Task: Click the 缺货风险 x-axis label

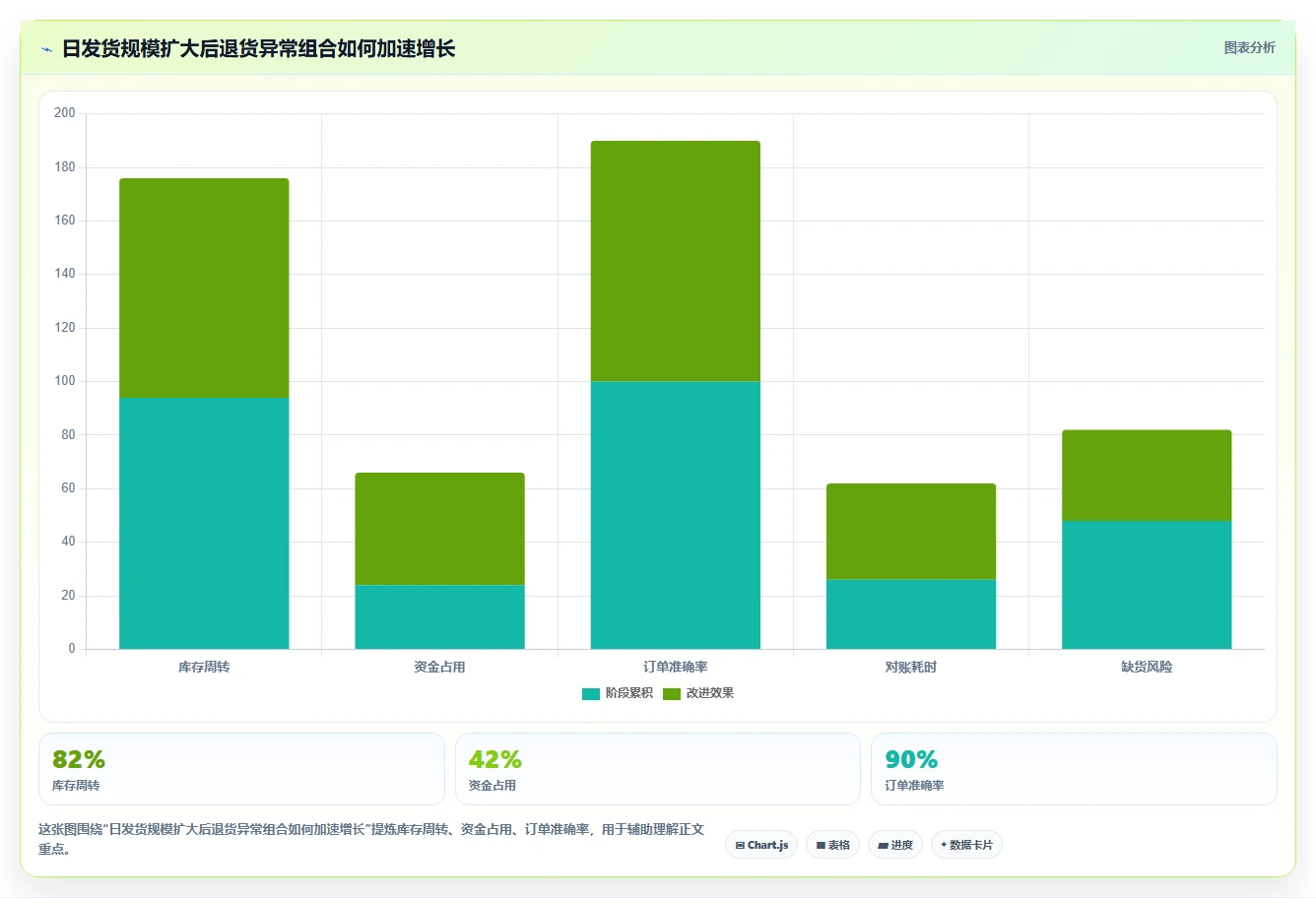Action: point(1147,667)
